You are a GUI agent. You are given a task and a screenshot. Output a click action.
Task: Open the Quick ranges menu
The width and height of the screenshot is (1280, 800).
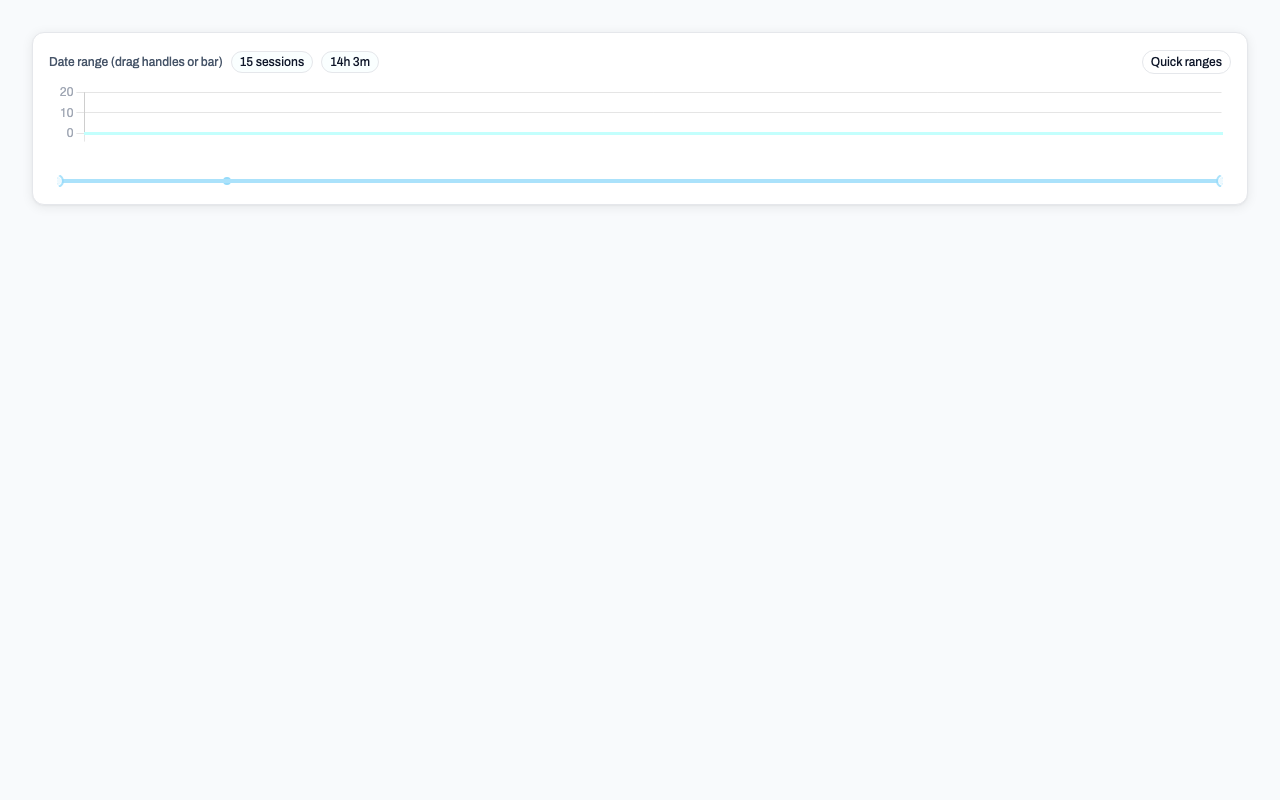click(x=1186, y=62)
